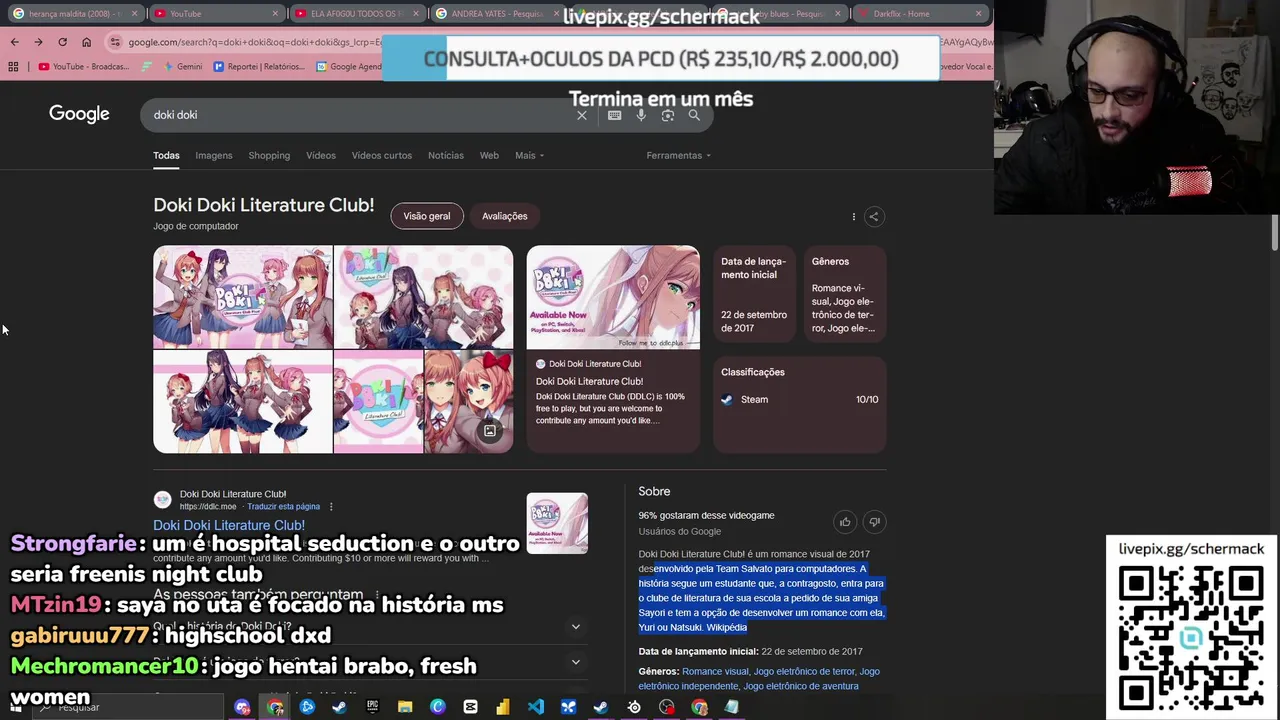The width and height of the screenshot is (1280, 720).
Task: Open knowledge panel three-dot options
Action: click(x=853, y=216)
